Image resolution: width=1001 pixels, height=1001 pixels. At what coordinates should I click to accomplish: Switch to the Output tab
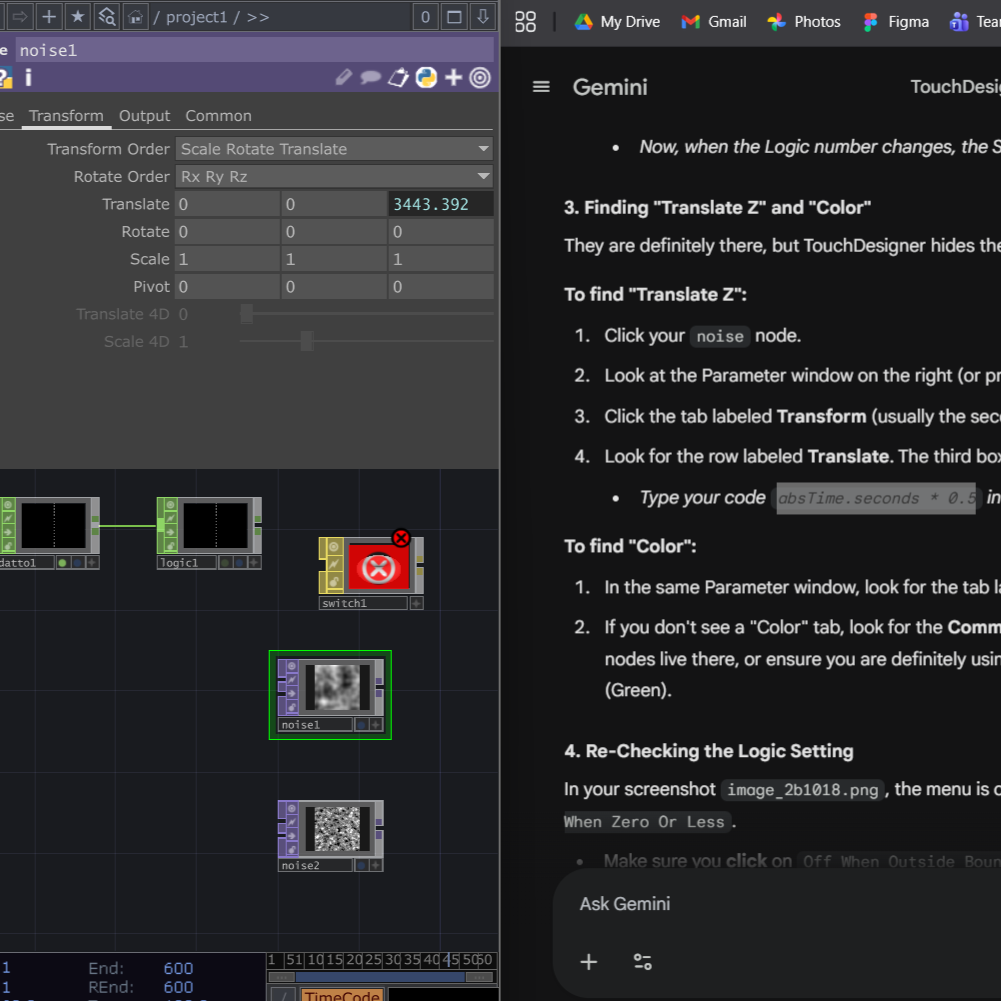(x=144, y=115)
